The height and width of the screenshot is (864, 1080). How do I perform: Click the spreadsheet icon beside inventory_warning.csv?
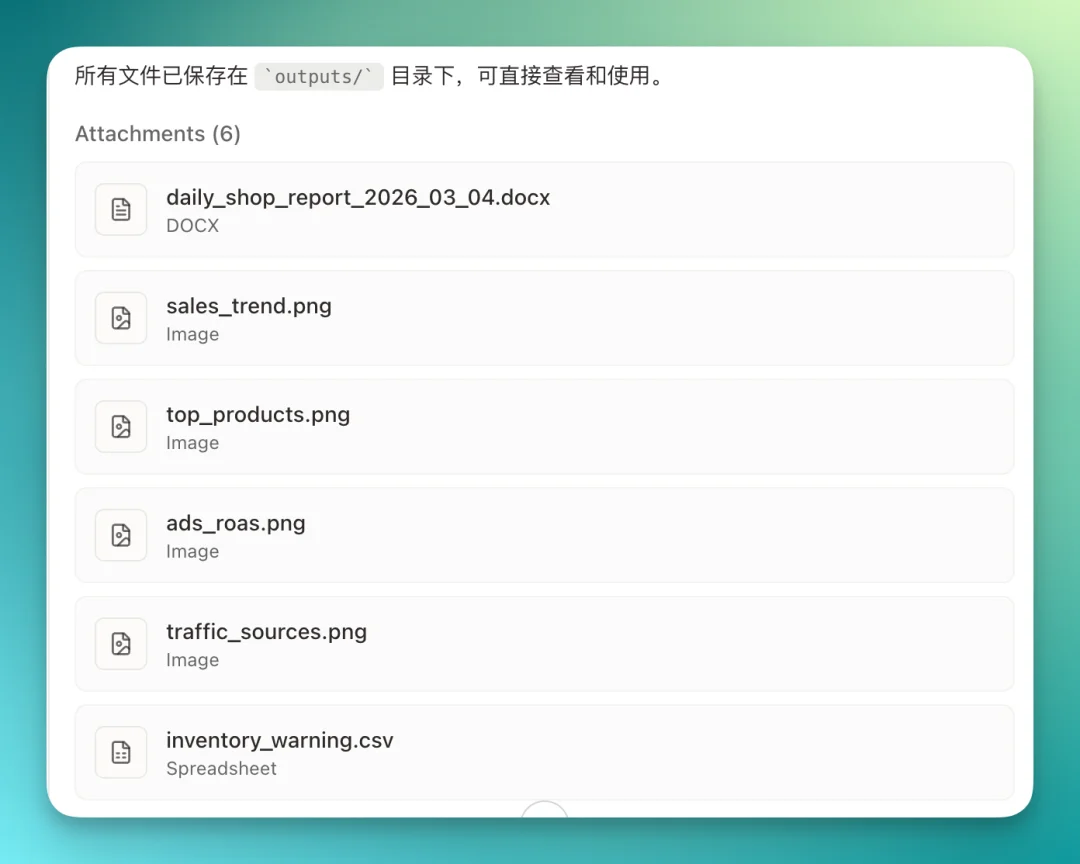click(x=120, y=752)
